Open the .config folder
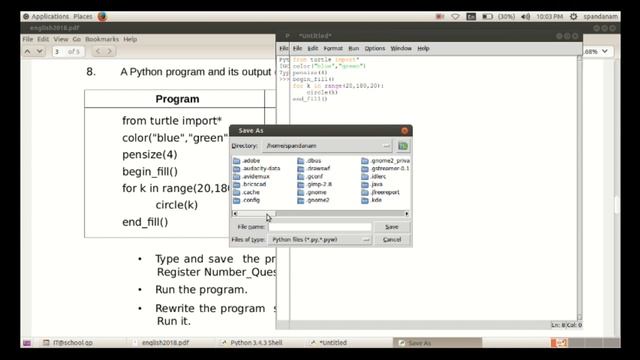640x360 pixels. pyautogui.click(x=247, y=200)
